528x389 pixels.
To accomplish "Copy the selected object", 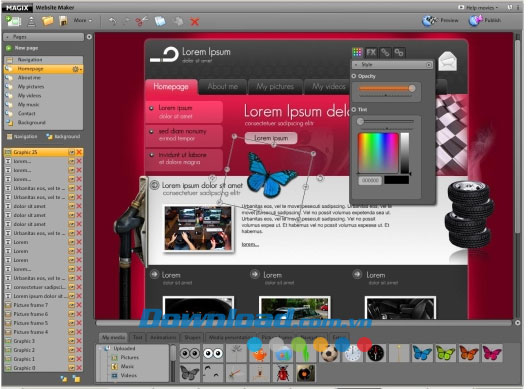I will 160,21.
